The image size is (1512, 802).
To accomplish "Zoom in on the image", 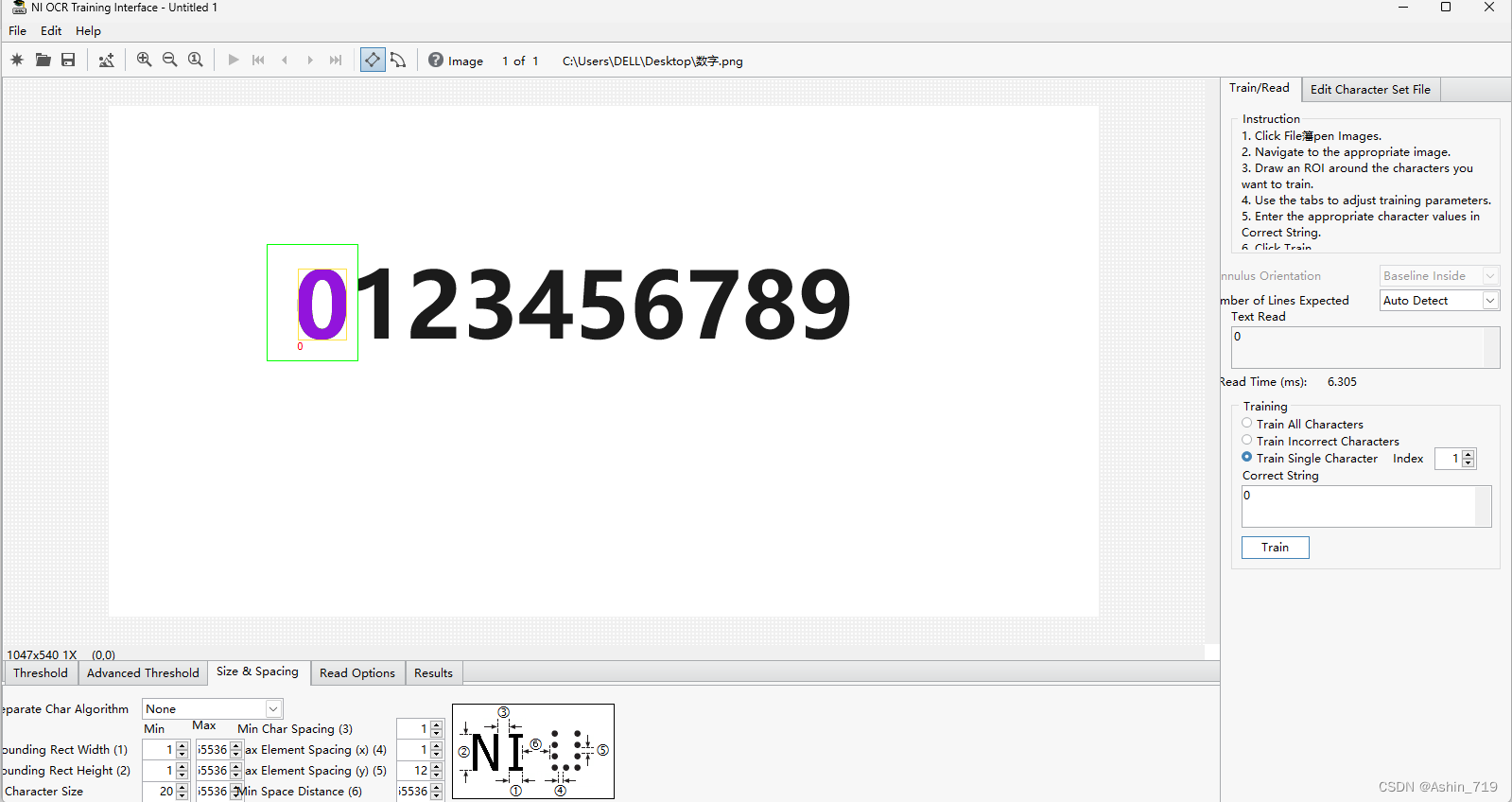I will (x=144, y=60).
